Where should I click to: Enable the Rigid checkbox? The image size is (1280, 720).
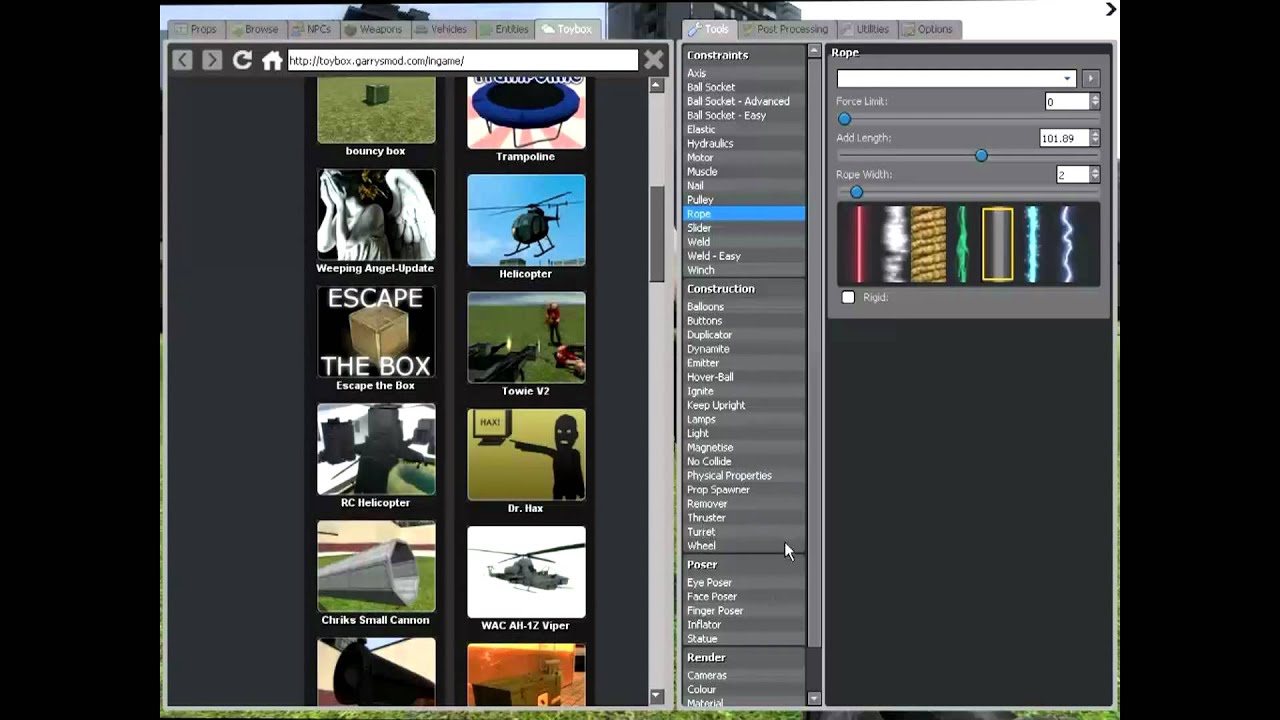click(848, 297)
